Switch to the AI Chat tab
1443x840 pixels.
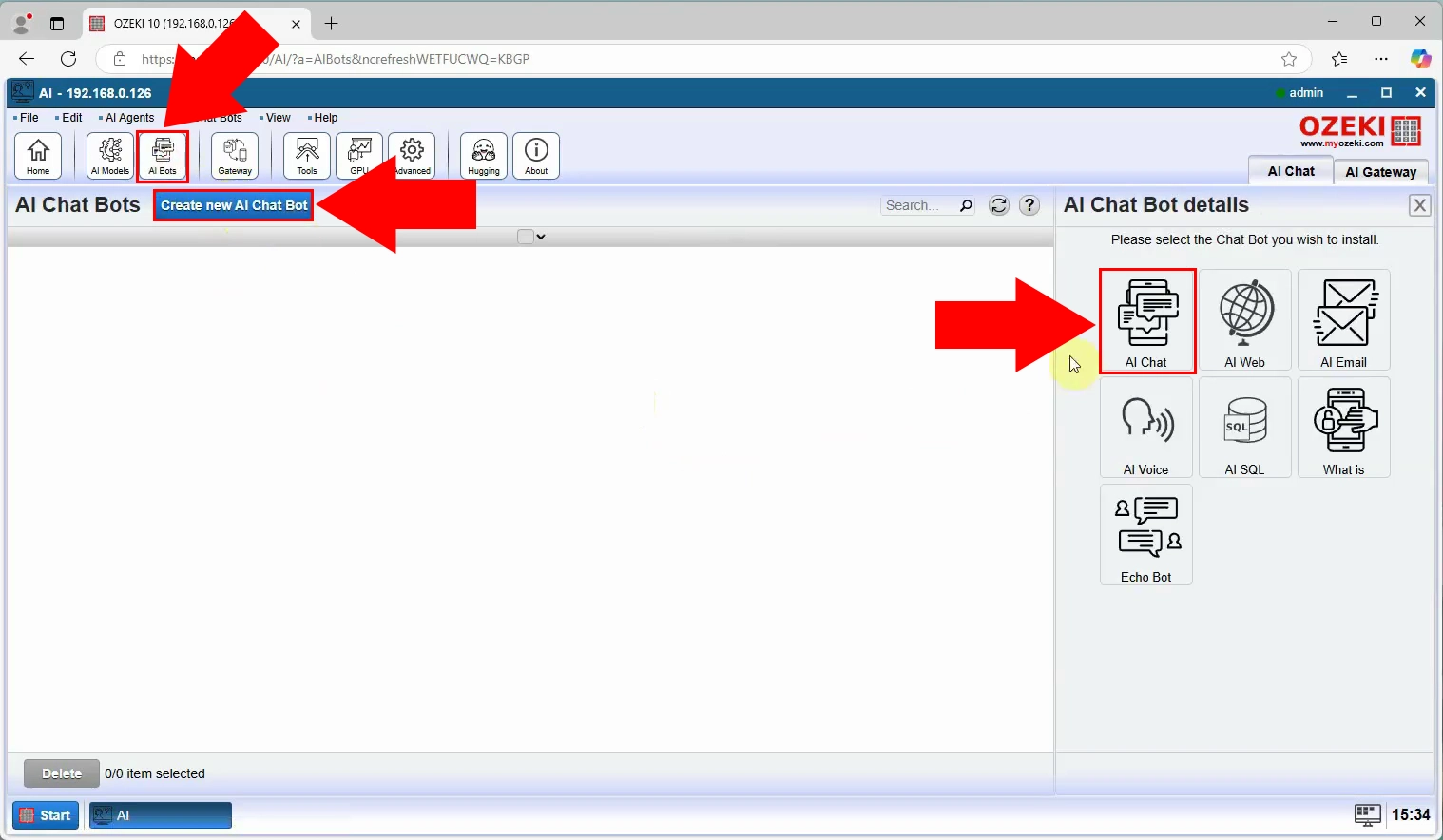pos(1290,171)
